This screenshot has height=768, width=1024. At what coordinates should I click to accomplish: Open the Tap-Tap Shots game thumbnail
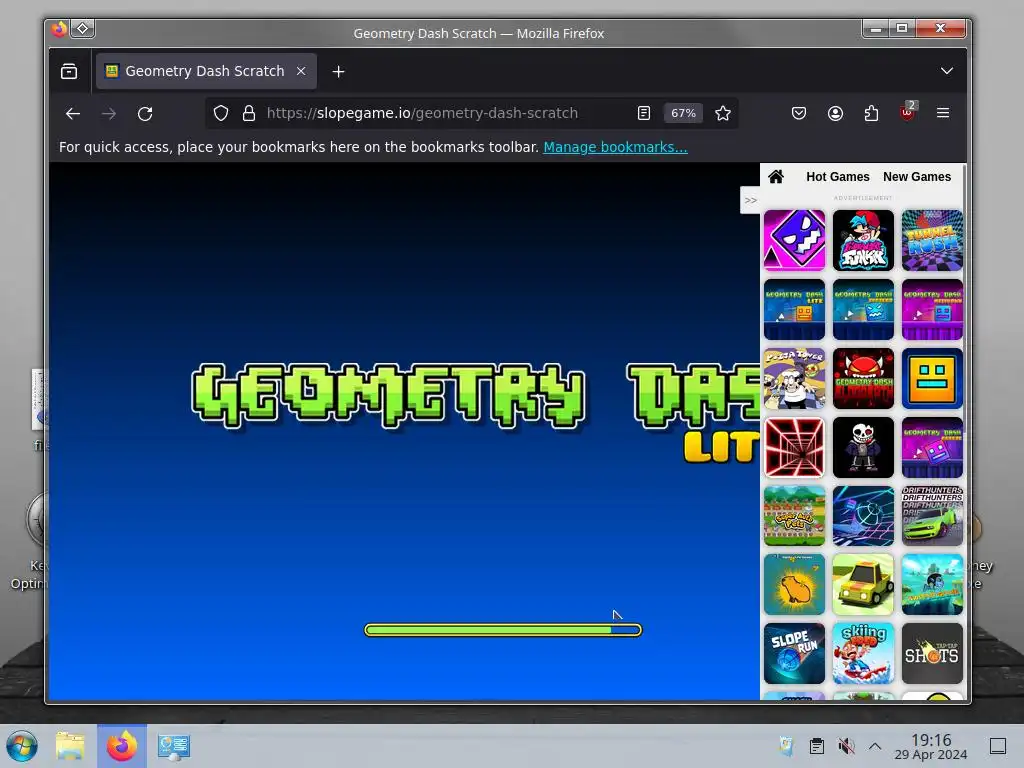click(x=932, y=653)
